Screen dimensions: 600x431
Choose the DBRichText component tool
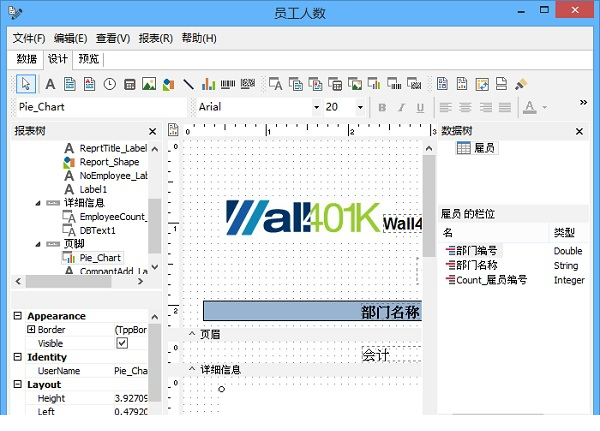click(315, 84)
